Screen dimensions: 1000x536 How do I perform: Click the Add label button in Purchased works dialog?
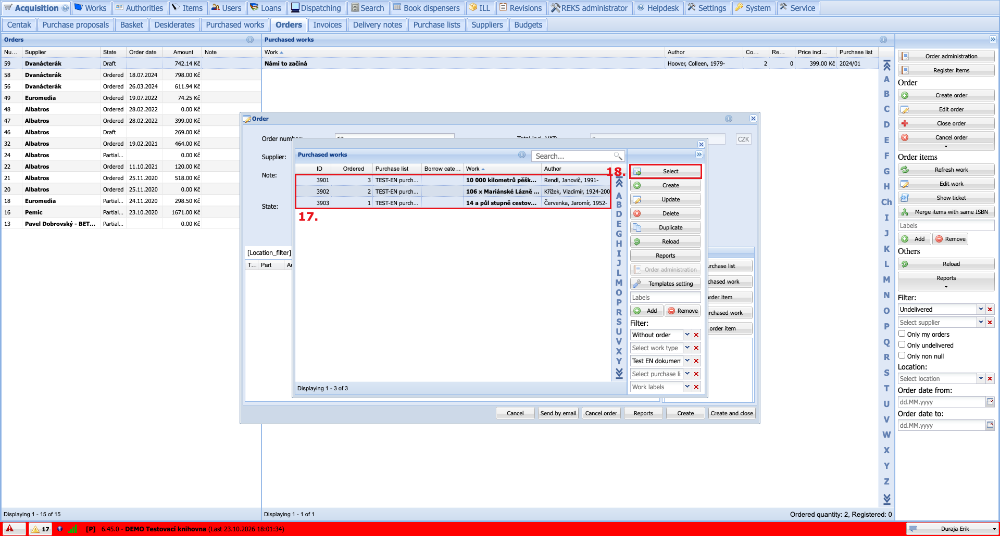click(x=646, y=311)
